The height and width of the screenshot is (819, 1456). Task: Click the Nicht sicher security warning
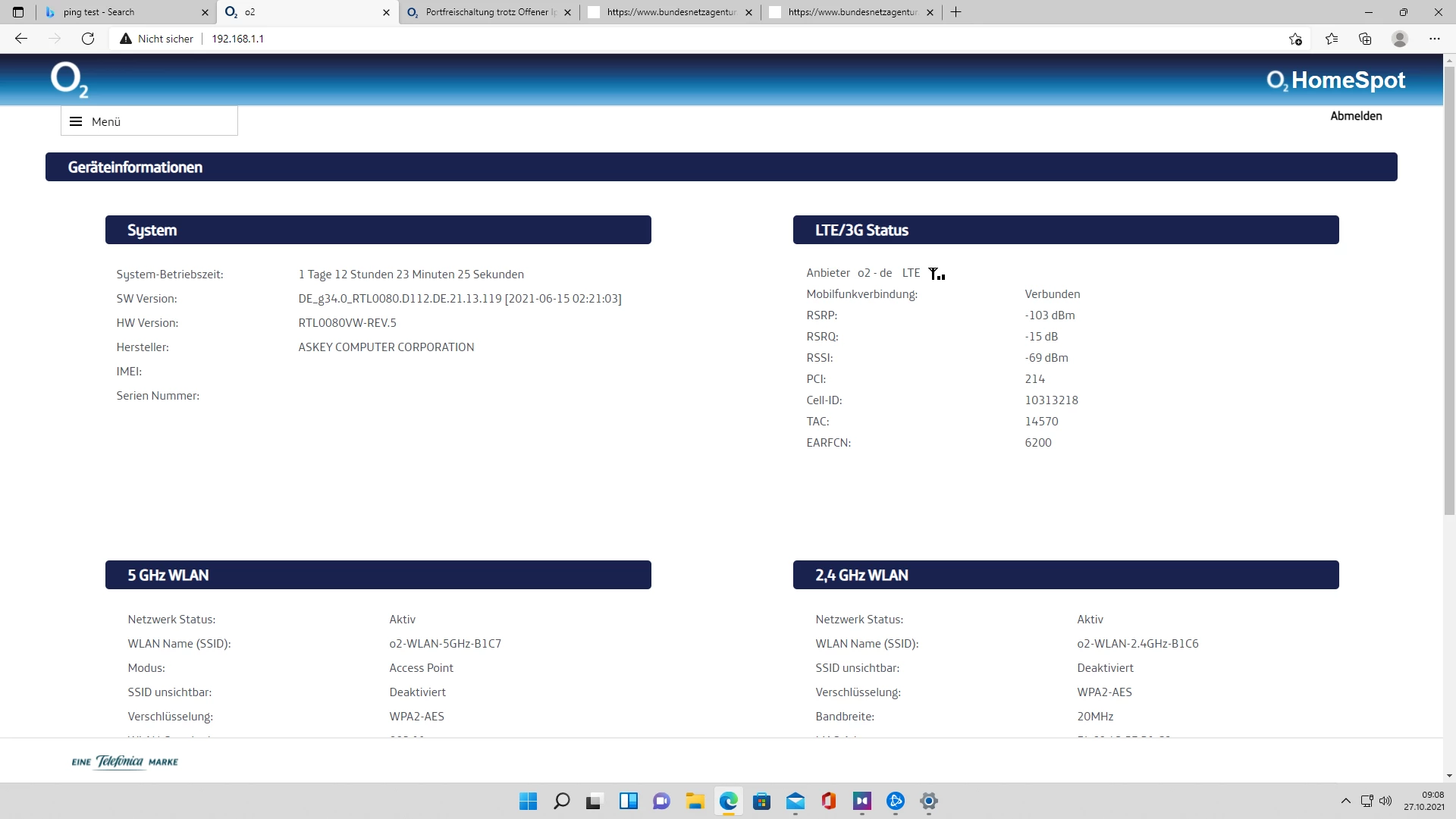pos(157,39)
